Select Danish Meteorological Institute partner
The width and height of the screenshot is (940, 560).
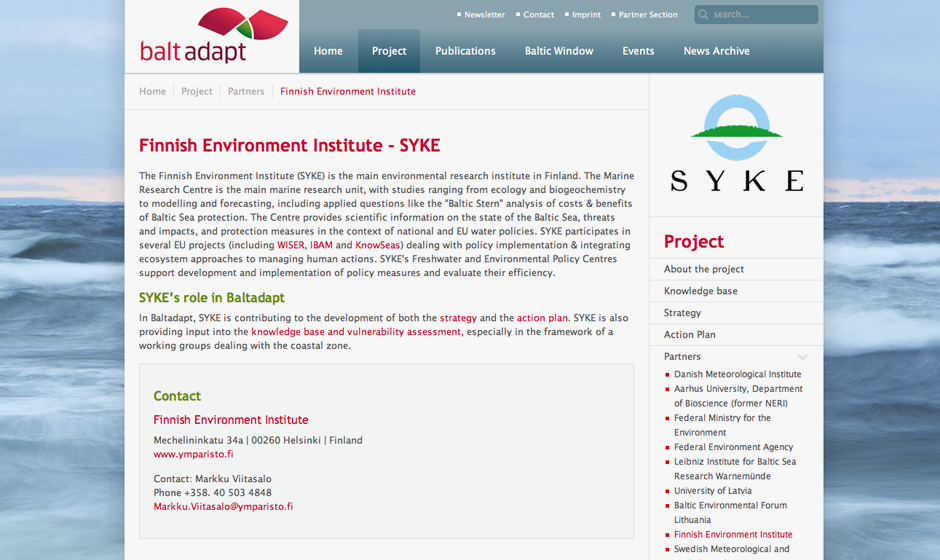click(x=737, y=375)
